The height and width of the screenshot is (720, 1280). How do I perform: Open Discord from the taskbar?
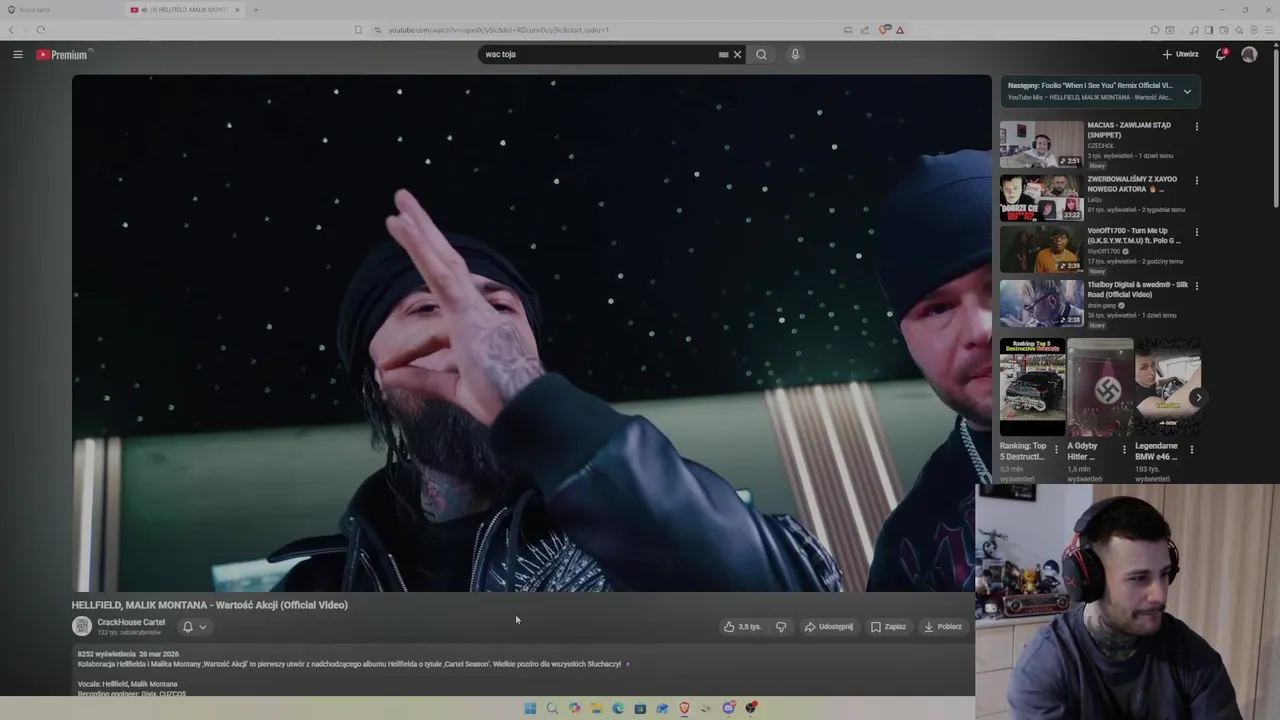click(729, 708)
